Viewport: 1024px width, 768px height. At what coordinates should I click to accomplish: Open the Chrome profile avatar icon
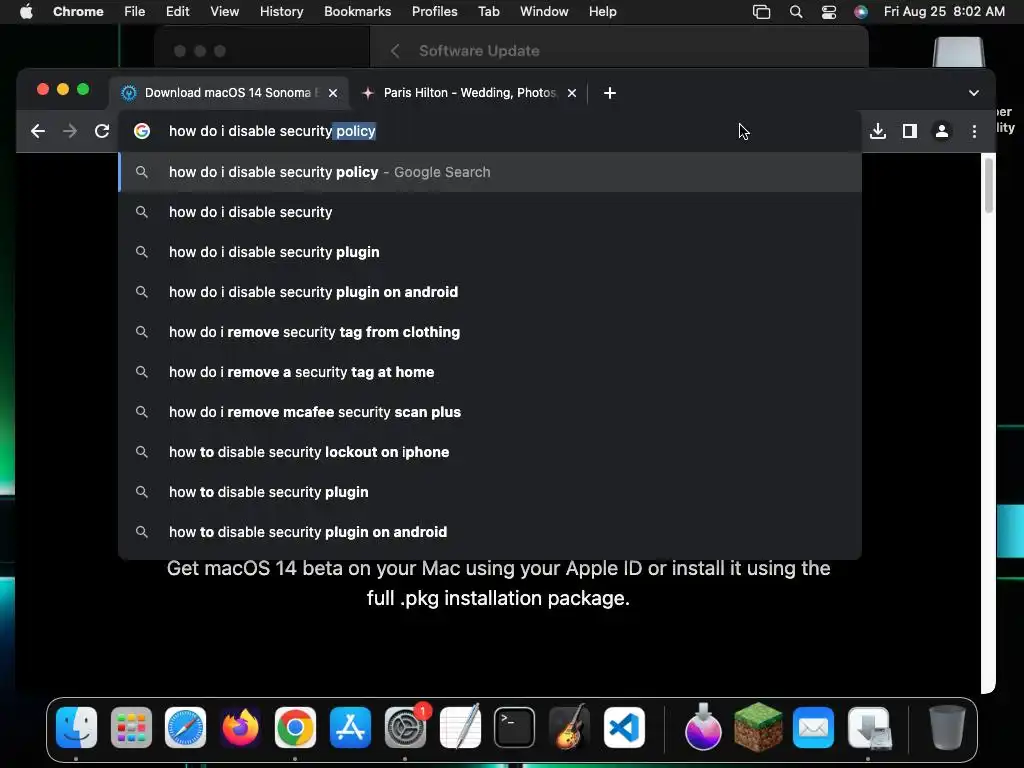pos(942,131)
